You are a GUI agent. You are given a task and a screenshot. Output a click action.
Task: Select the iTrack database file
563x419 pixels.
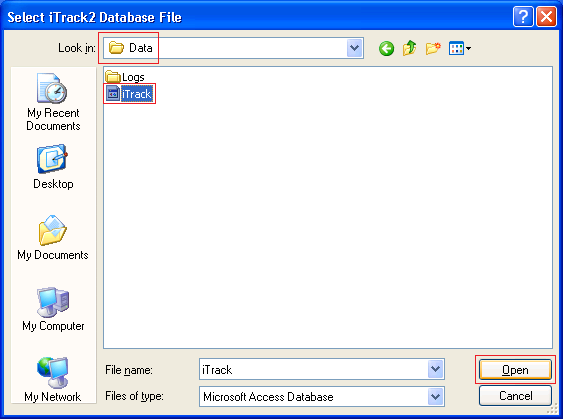click(x=130, y=94)
